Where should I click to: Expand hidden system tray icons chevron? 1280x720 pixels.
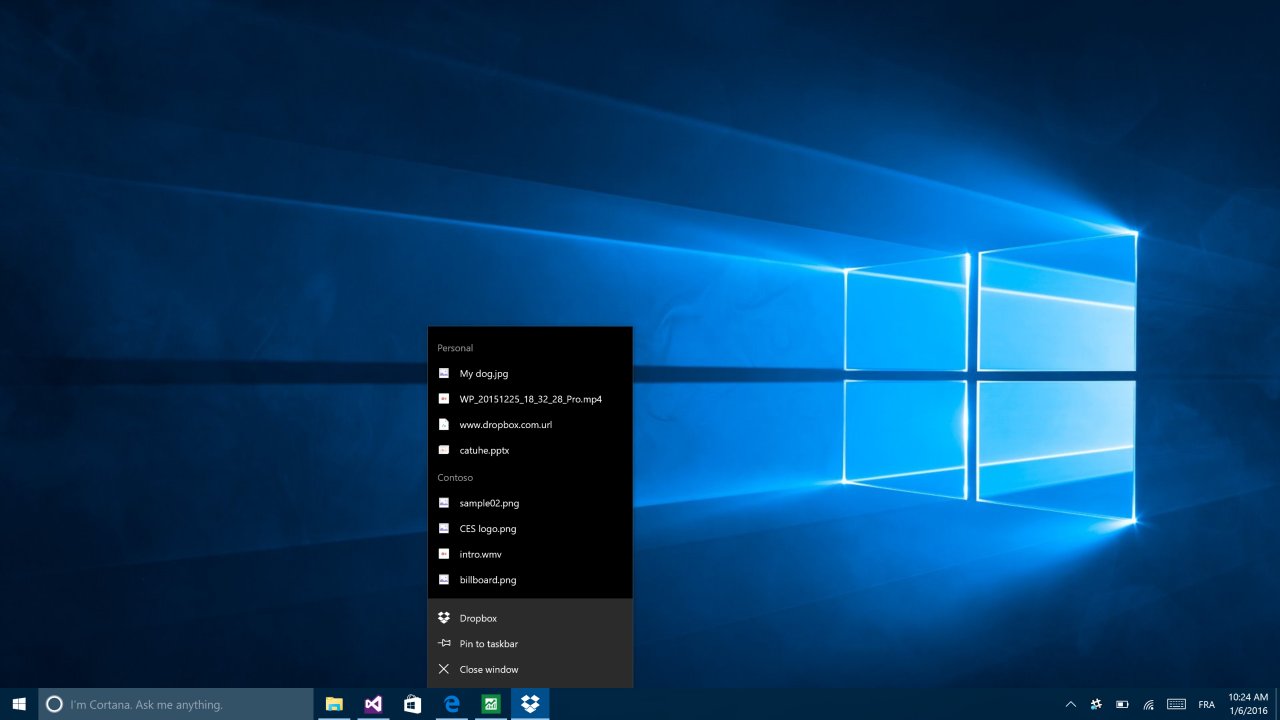click(x=1070, y=704)
